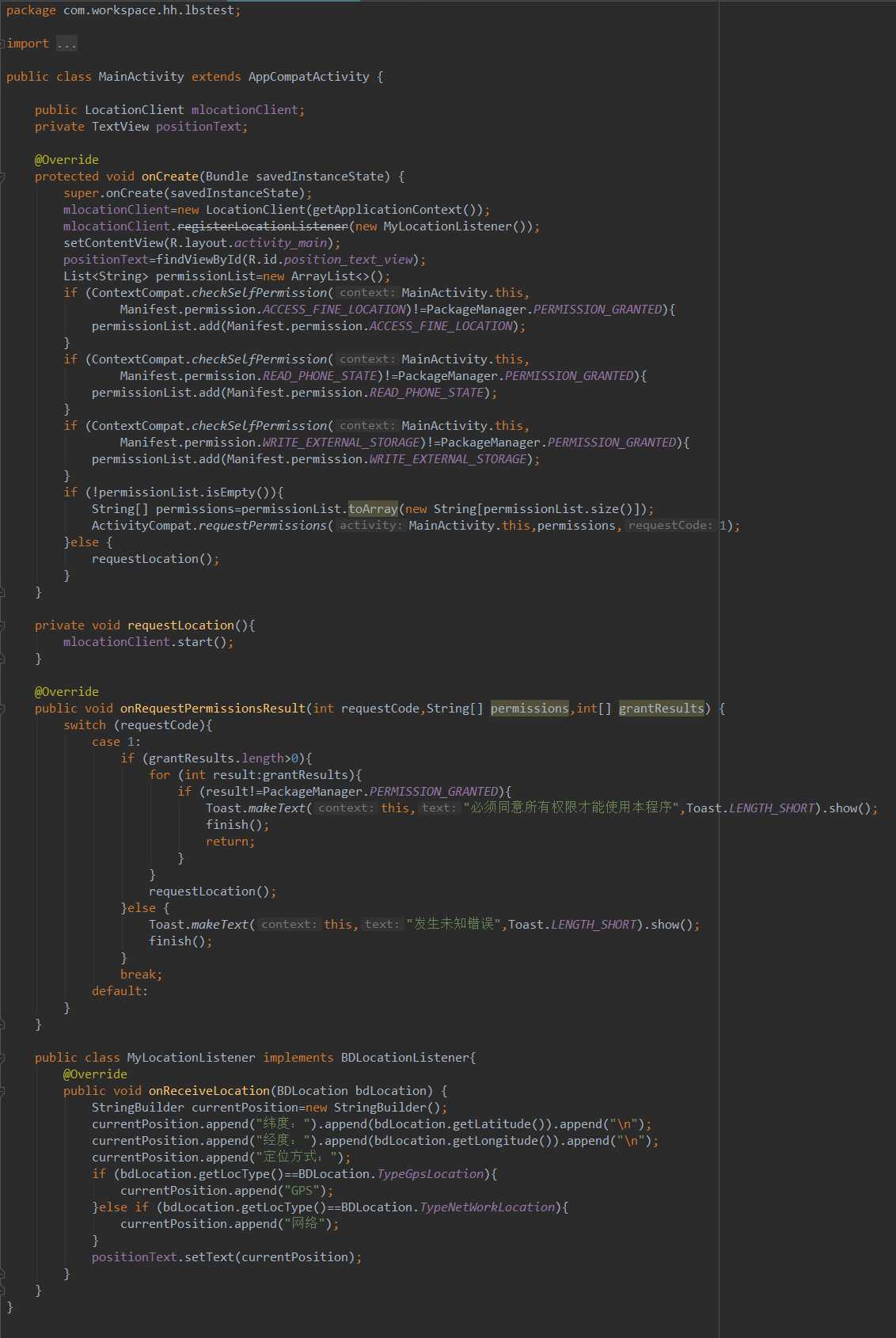
Task: Click getLongitude() call
Action: pos(508,1141)
